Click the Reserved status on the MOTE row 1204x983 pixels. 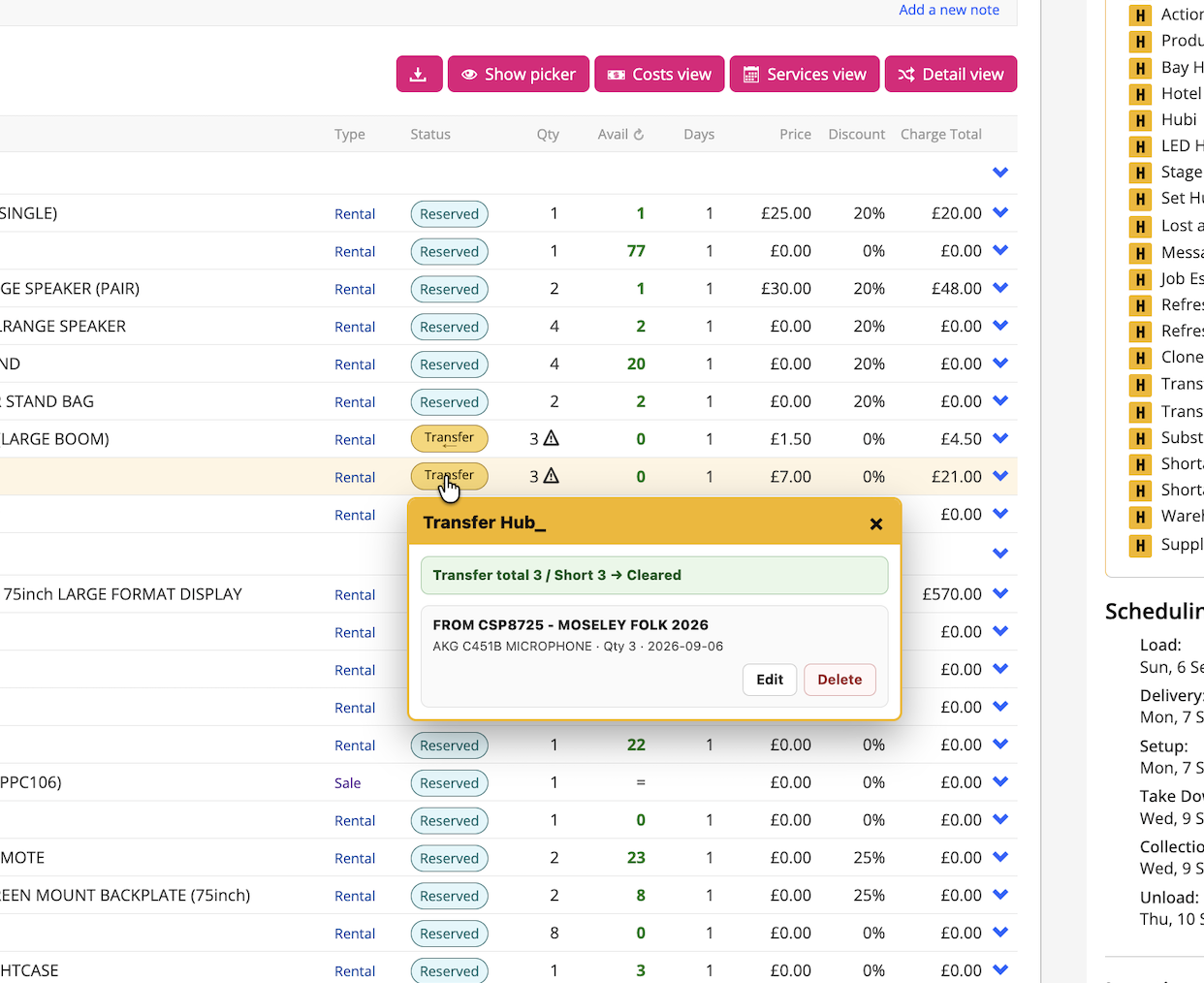point(449,858)
